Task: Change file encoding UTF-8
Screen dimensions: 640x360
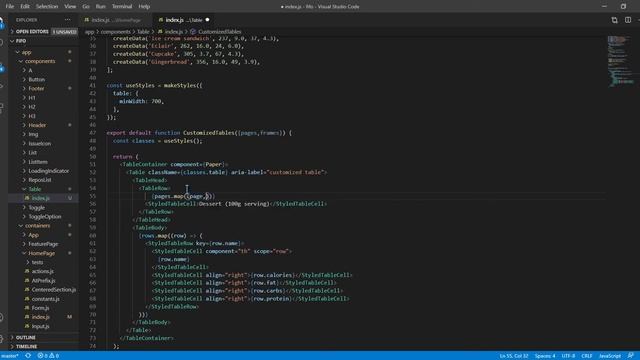Action: click(x=568, y=356)
